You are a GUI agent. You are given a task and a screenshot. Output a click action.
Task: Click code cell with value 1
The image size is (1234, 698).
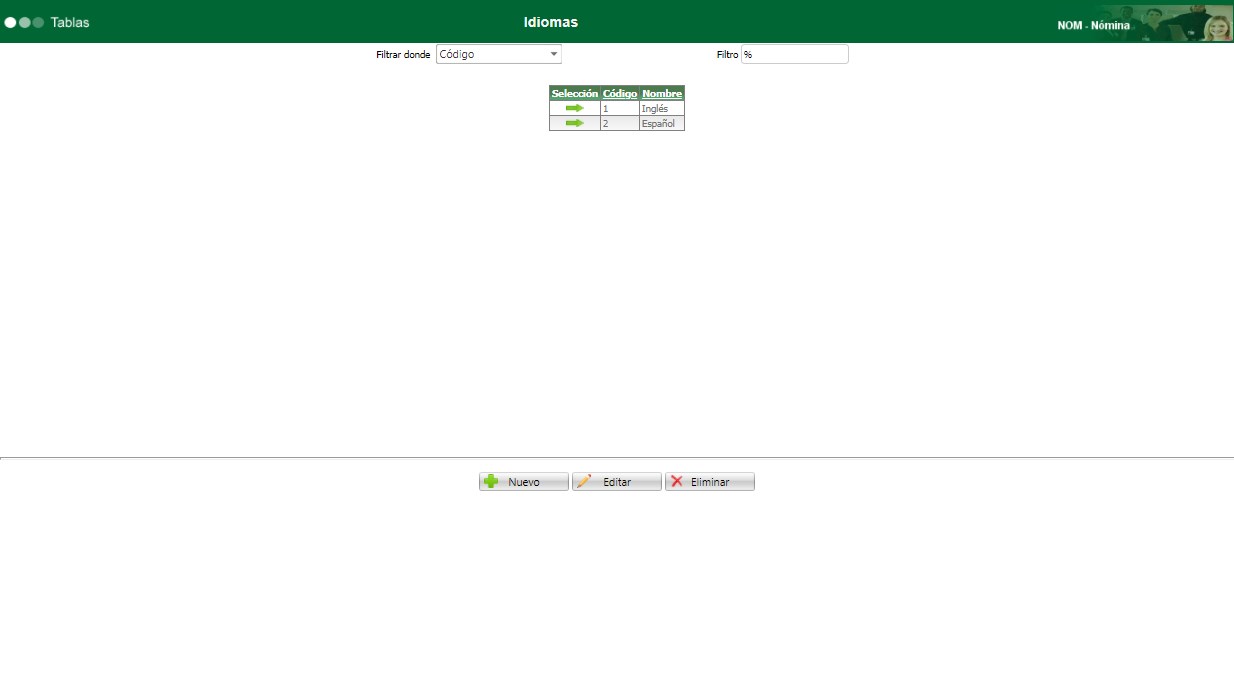point(620,108)
